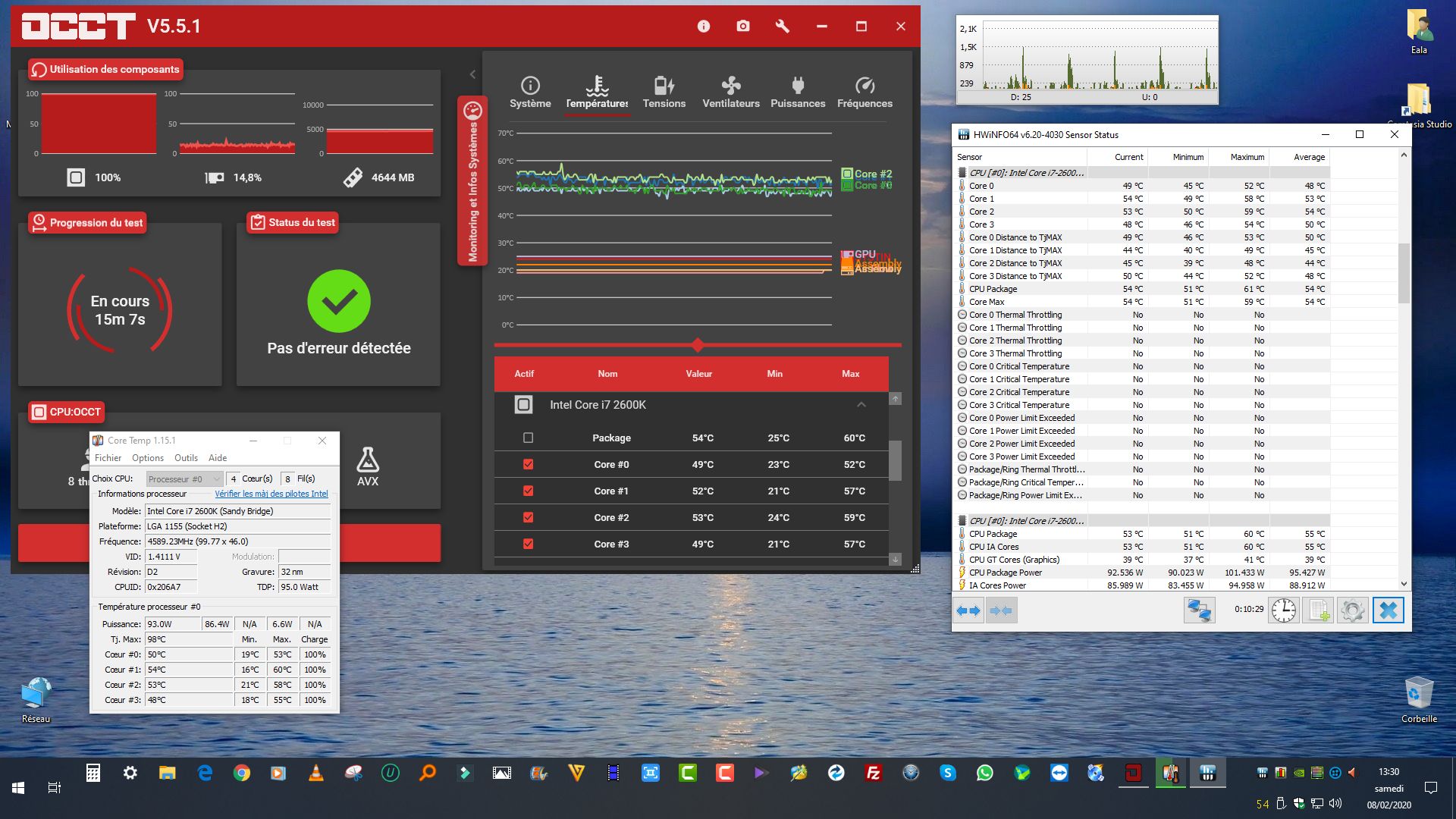
Task: Open the Choix CPU Processeur #0 dropdown
Action: coord(184,479)
